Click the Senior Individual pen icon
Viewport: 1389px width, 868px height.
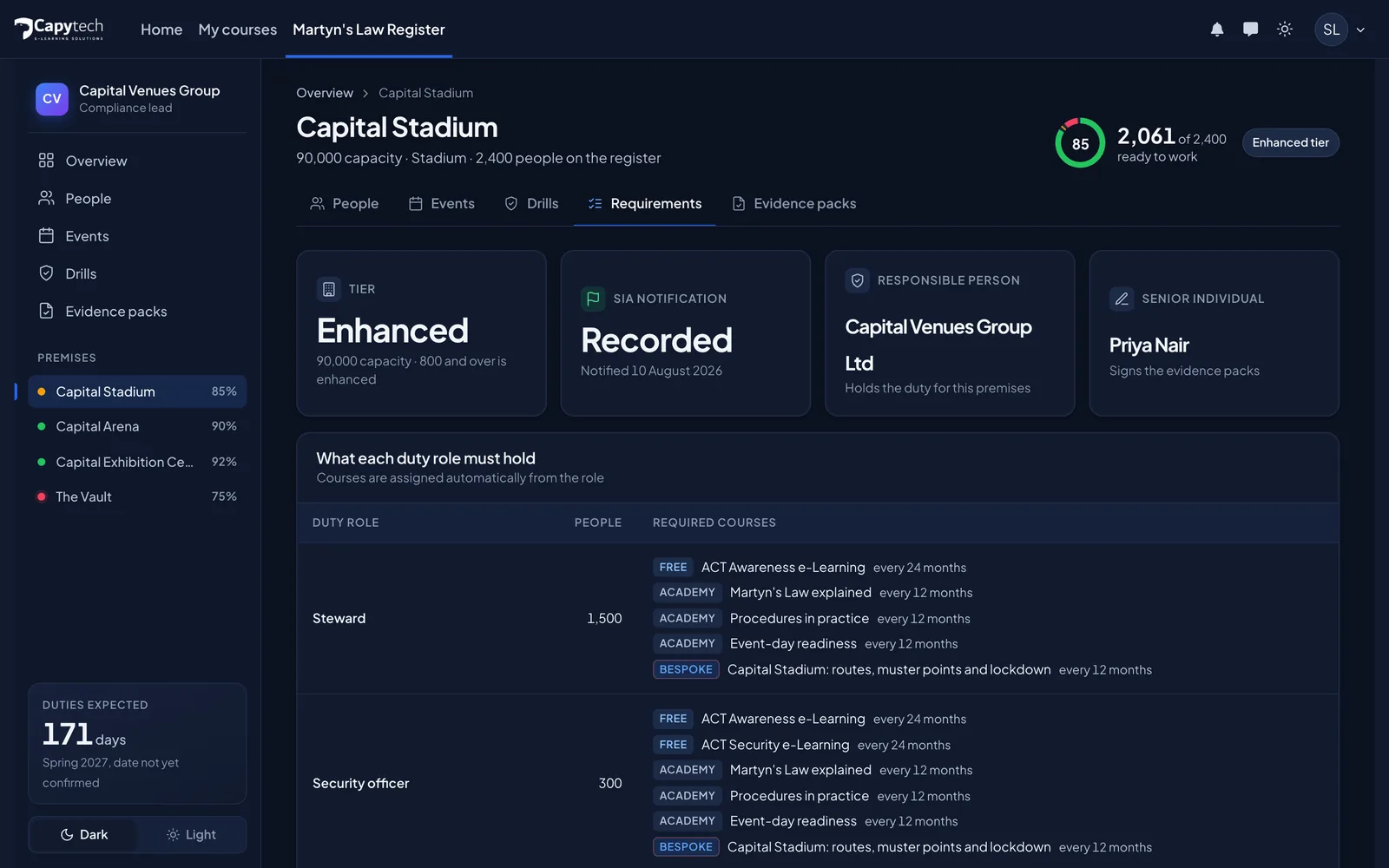click(1122, 299)
